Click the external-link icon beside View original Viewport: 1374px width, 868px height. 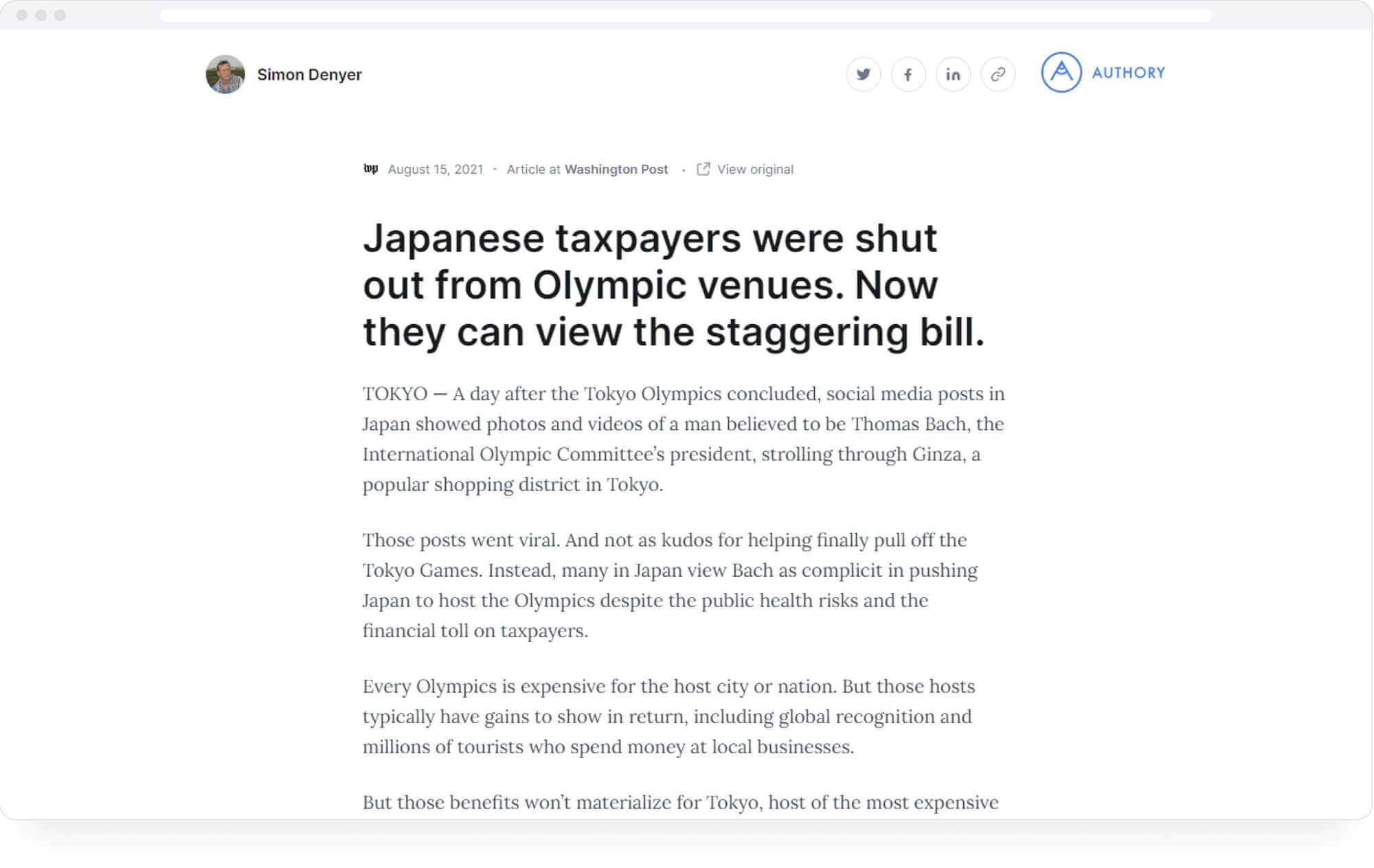coord(703,169)
